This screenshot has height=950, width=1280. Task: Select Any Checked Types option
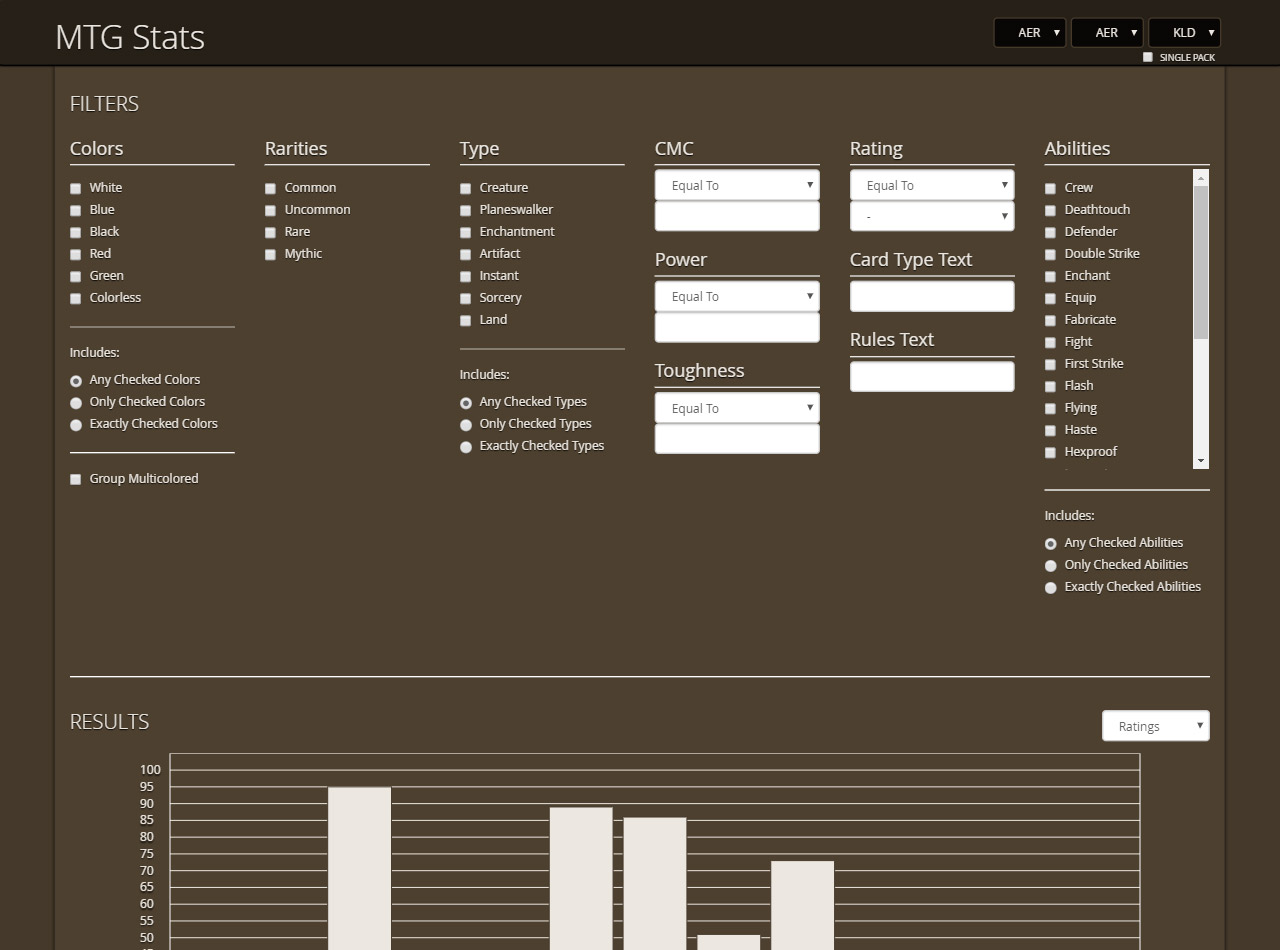pos(466,403)
